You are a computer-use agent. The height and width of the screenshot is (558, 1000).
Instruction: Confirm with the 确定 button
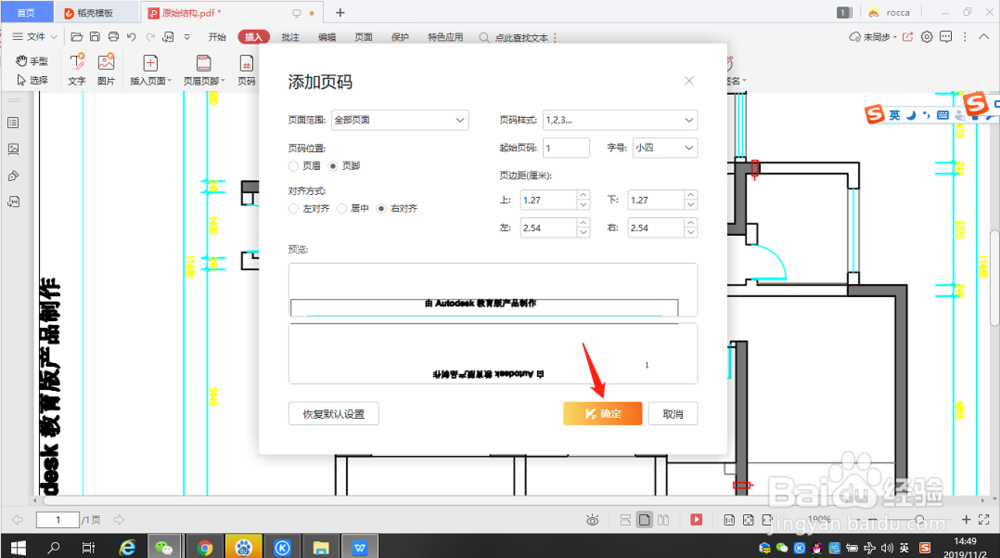603,413
